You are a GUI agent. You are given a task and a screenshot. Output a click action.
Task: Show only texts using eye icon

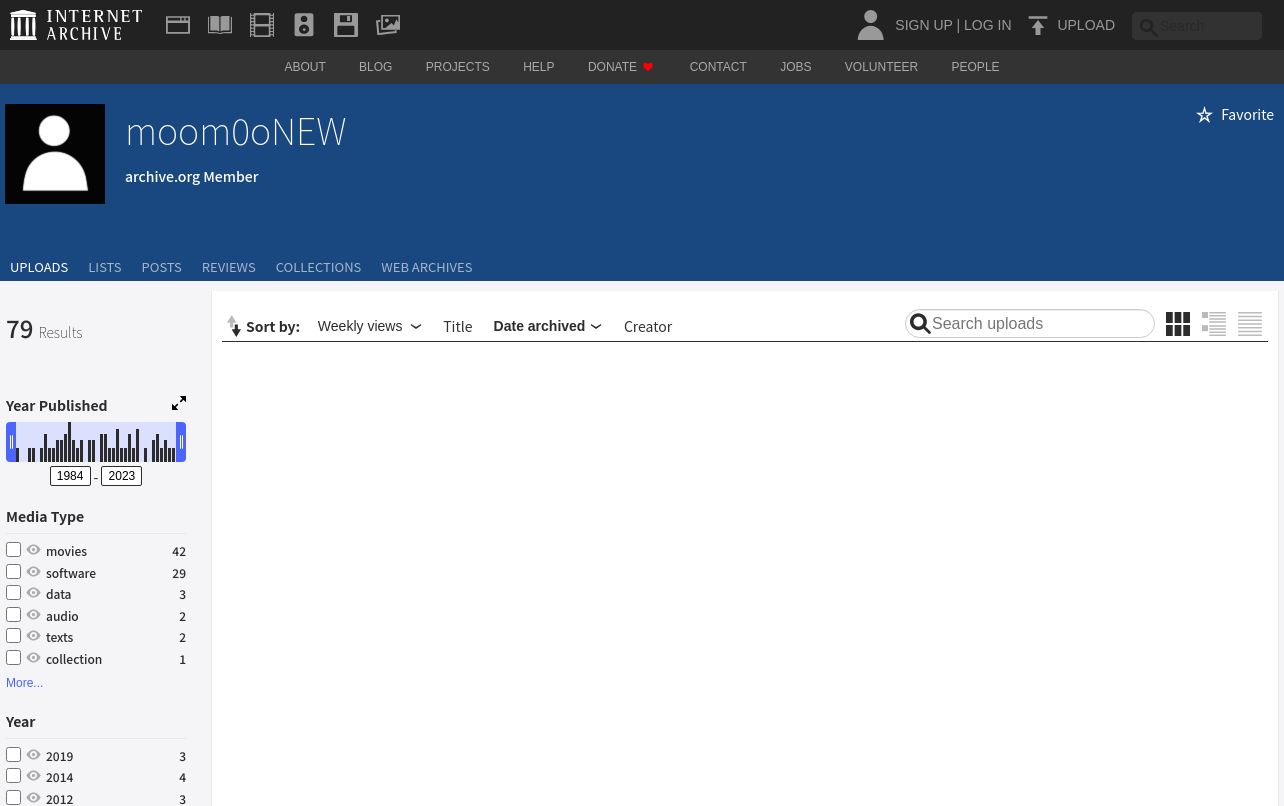34,636
